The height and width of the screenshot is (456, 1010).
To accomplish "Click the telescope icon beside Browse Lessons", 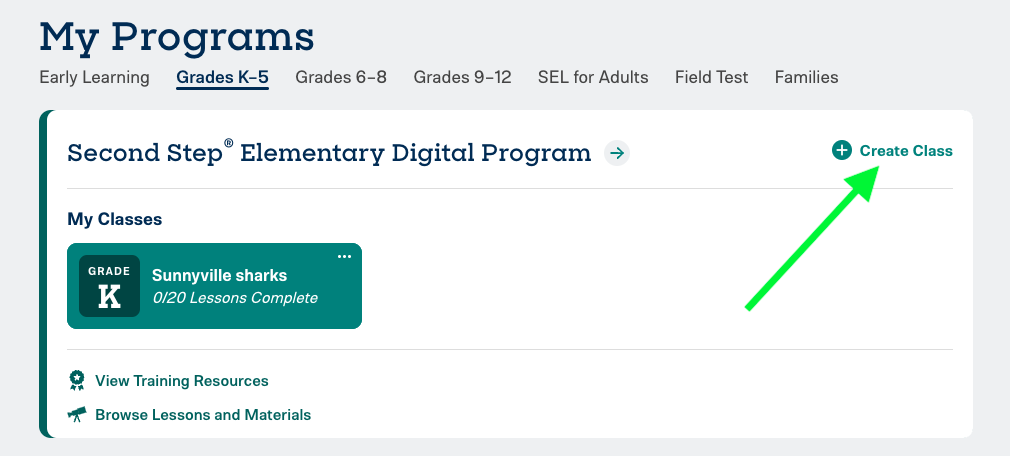I will (77, 414).
